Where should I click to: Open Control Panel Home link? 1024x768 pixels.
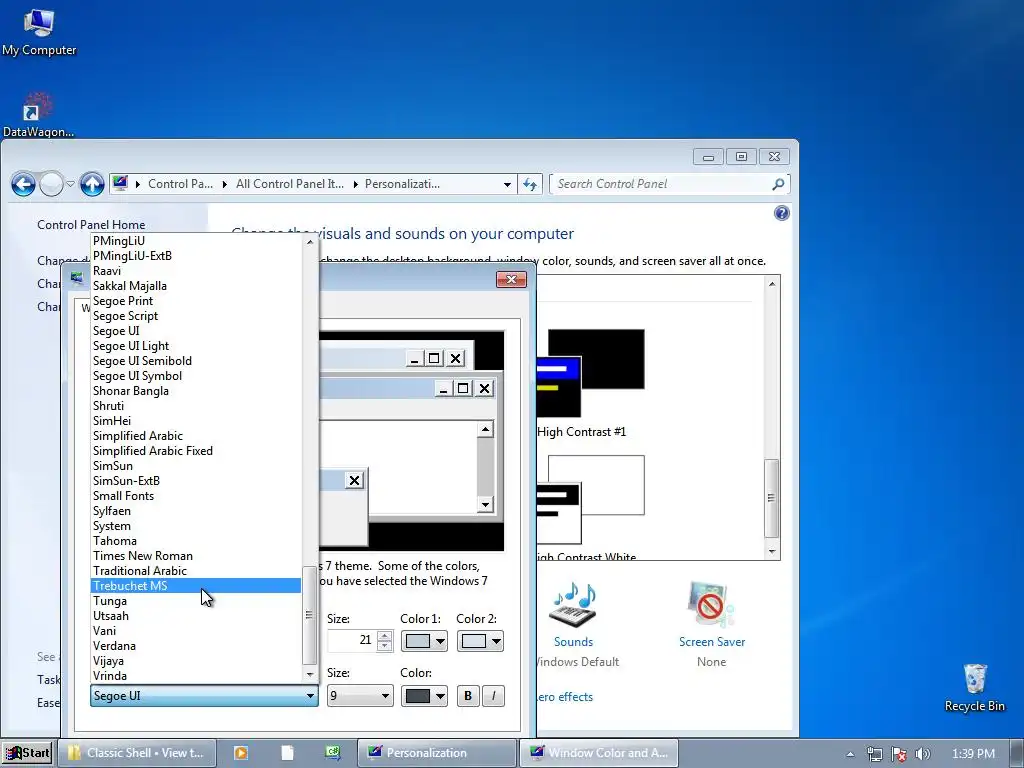[x=91, y=225]
